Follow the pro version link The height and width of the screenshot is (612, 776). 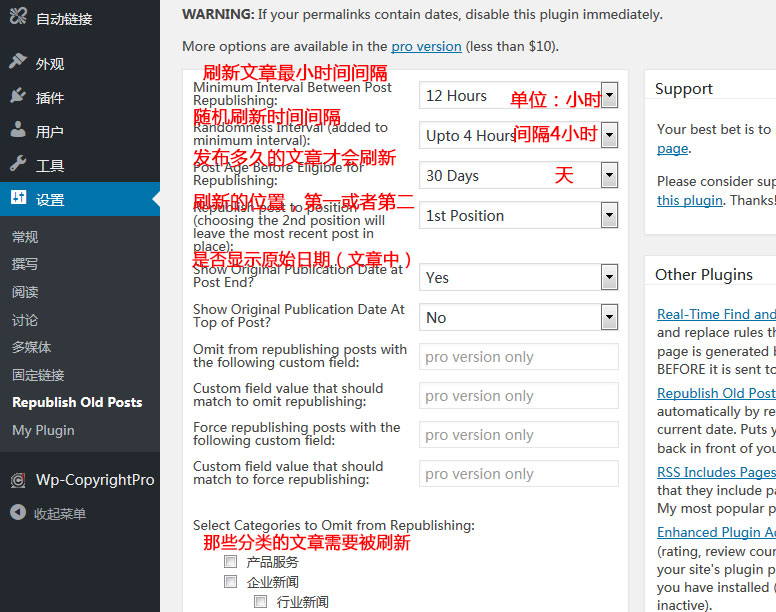[426, 46]
